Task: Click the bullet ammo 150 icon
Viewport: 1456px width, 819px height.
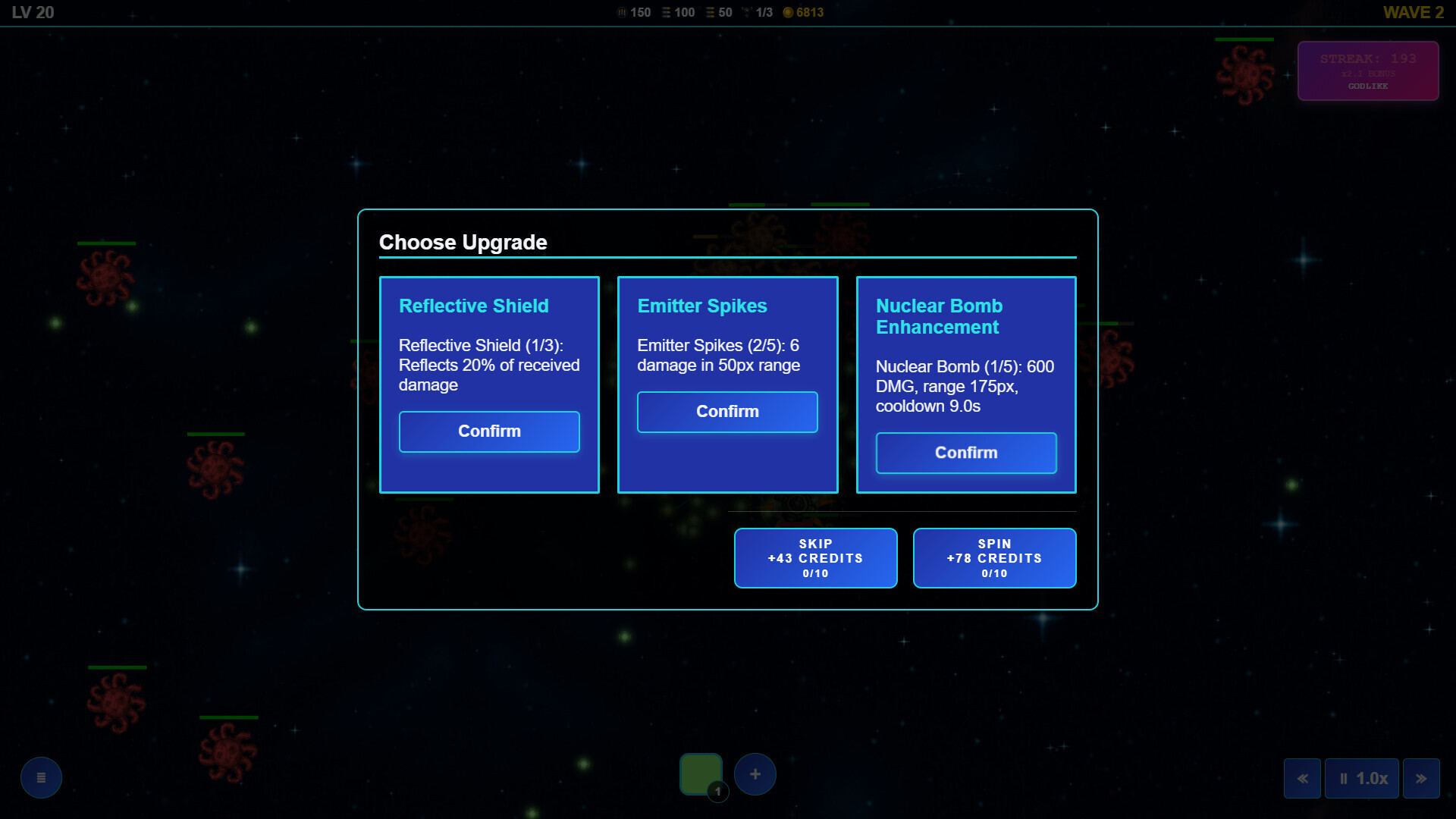Action: 622,12
